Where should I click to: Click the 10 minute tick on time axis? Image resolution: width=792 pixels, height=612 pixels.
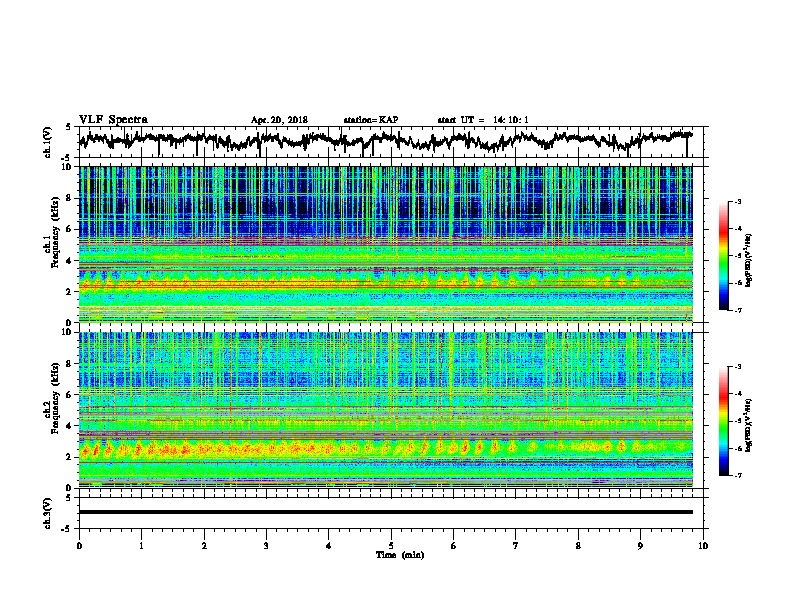[703, 545]
